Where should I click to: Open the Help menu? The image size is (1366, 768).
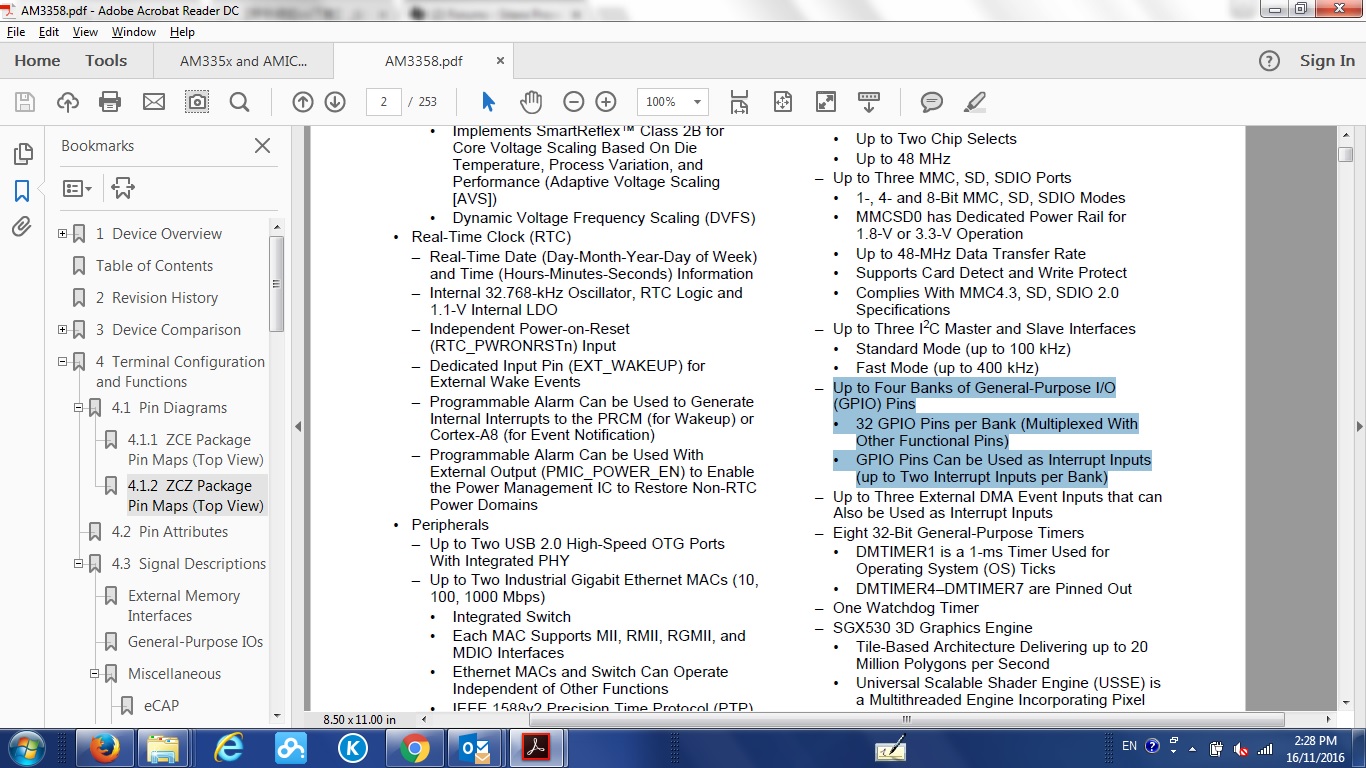pyautogui.click(x=182, y=32)
